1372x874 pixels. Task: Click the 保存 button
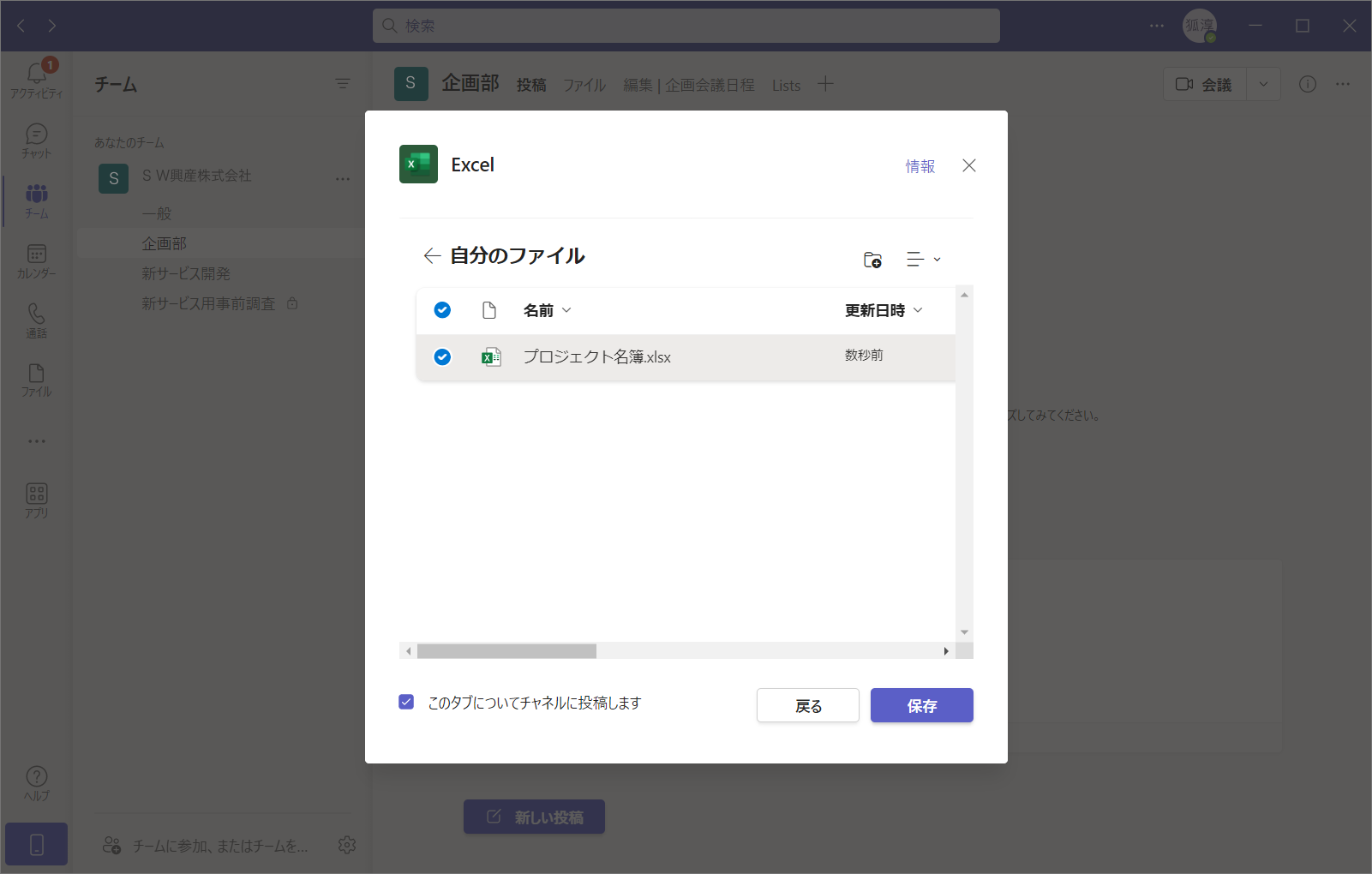[x=922, y=705]
